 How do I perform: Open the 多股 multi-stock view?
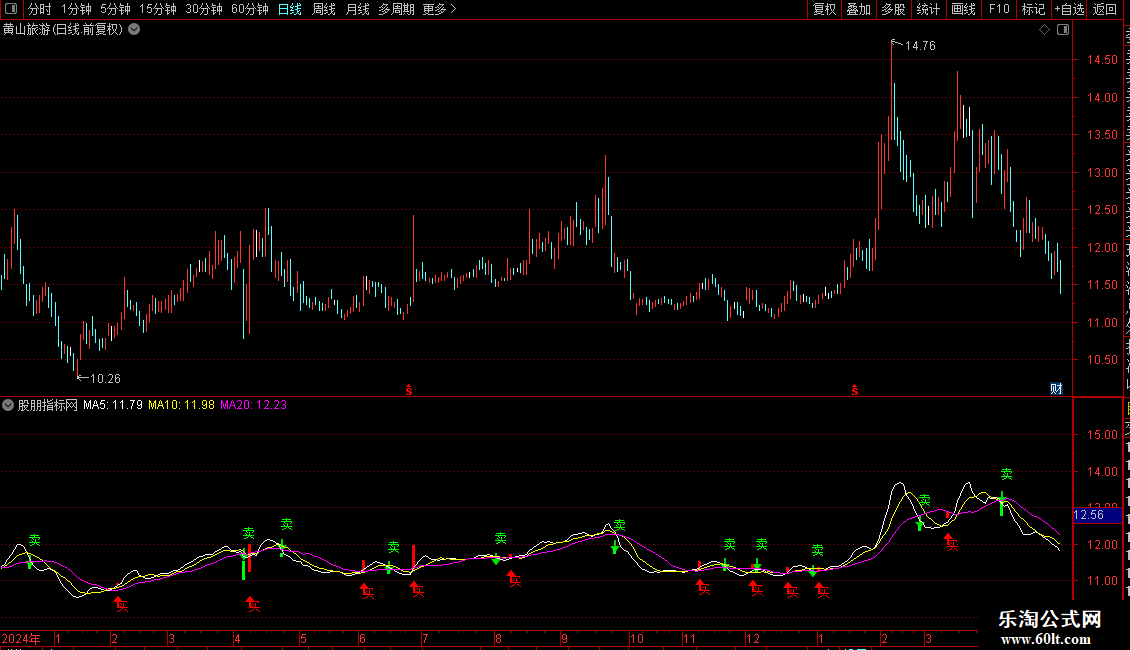pyautogui.click(x=893, y=9)
